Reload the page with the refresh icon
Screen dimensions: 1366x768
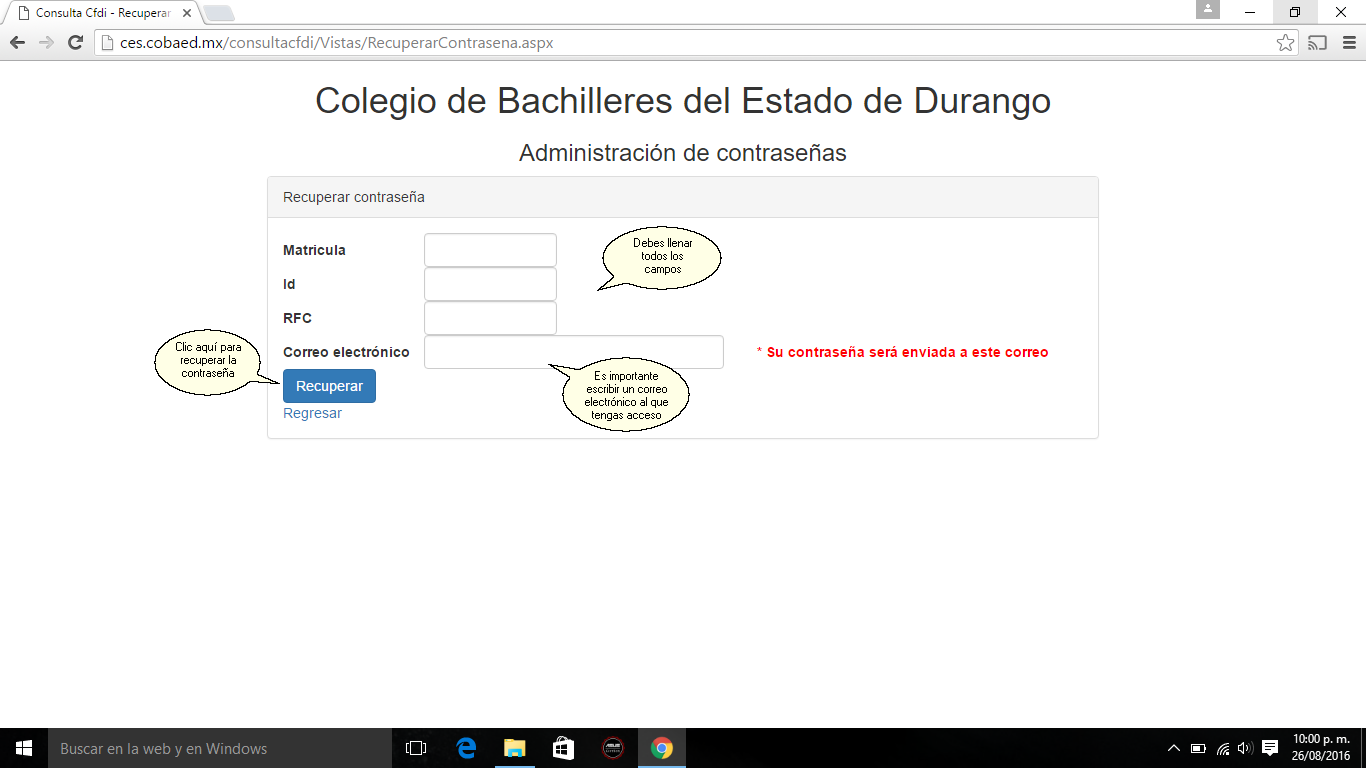pyautogui.click(x=75, y=43)
